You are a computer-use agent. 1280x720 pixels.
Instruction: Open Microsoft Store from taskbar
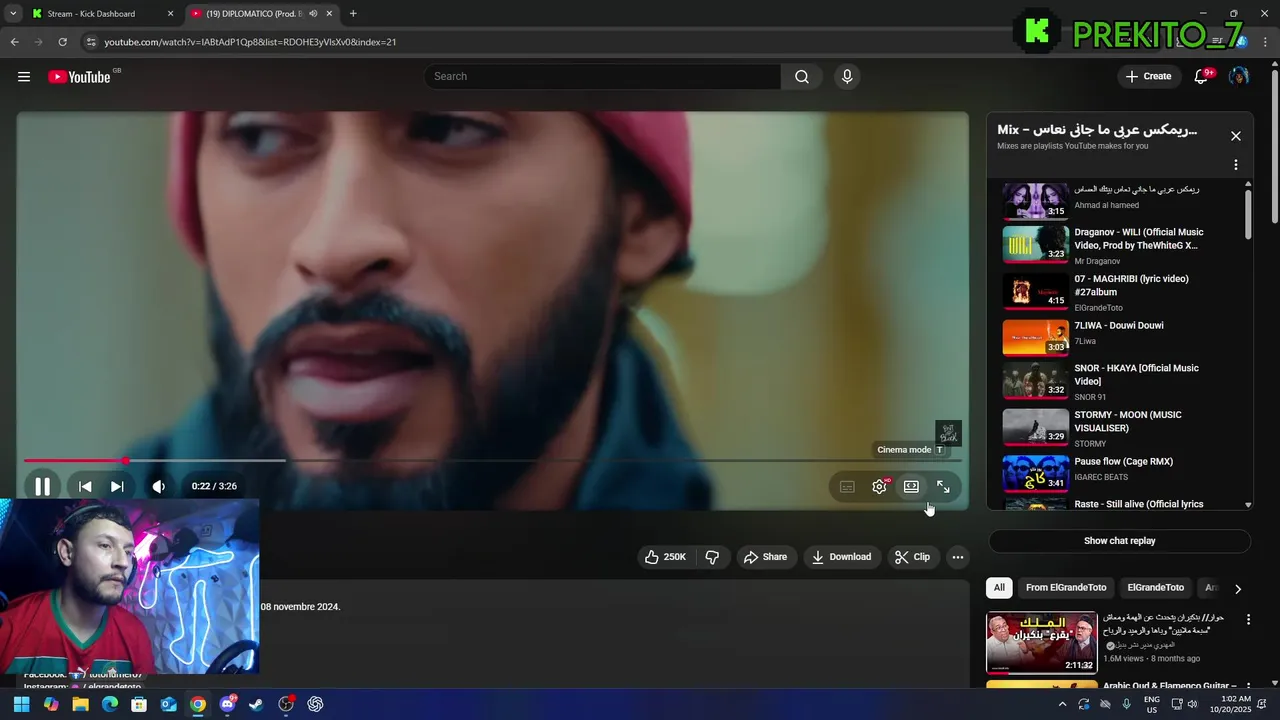[x=139, y=704]
